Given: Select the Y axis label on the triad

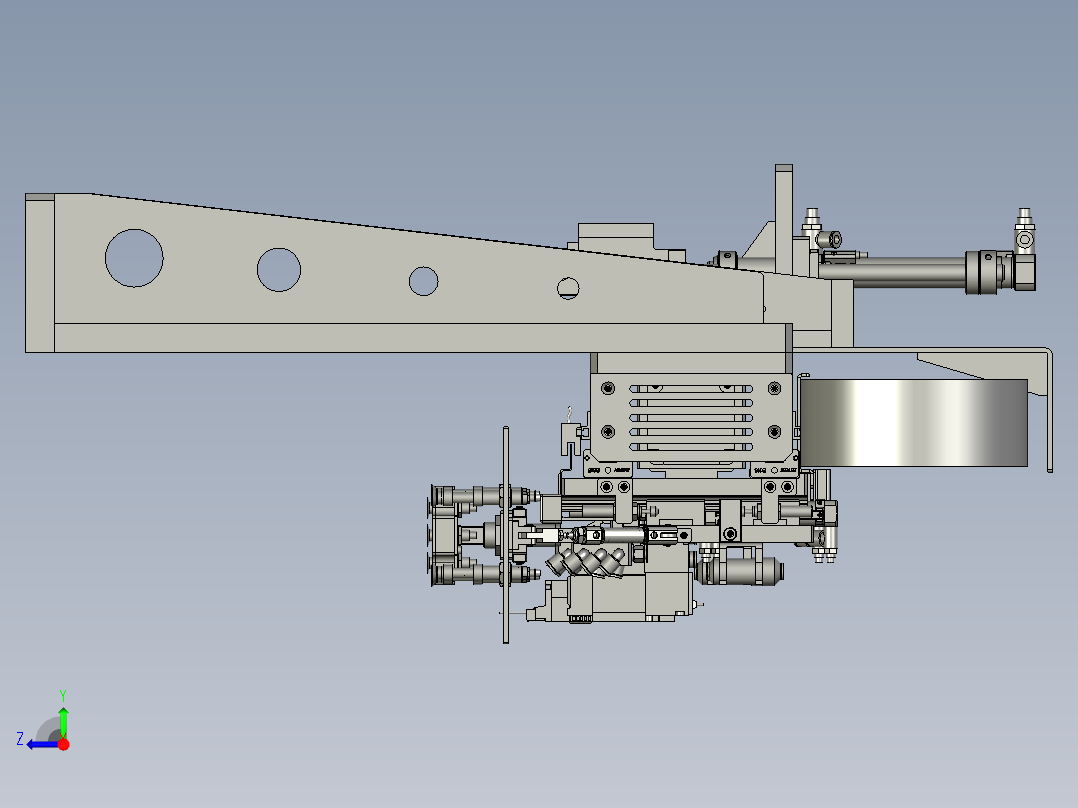Looking at the screenshot, I should coord(63,693).
